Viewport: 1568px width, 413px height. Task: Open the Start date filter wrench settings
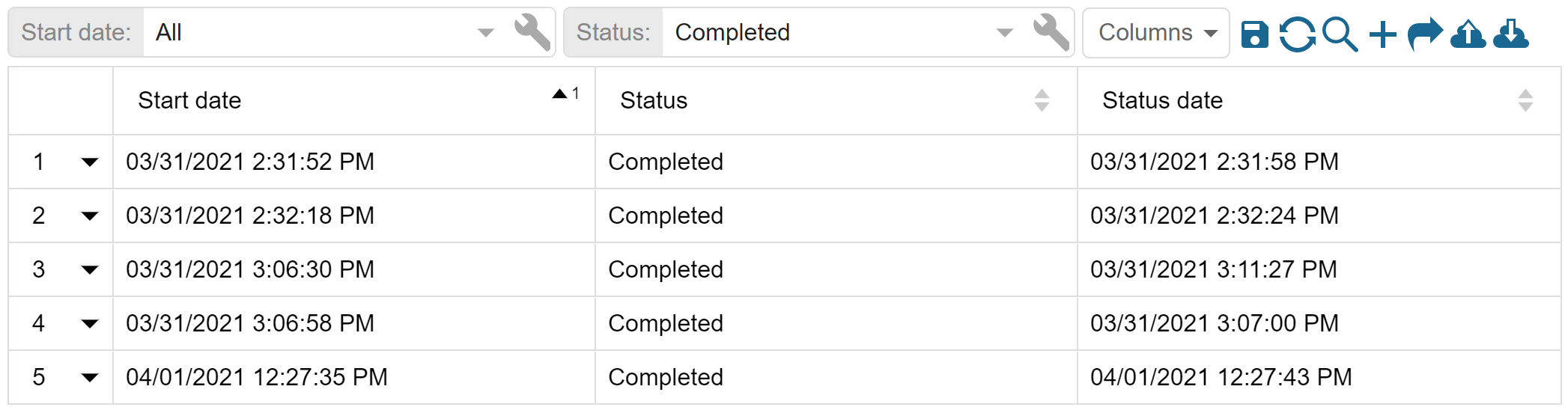pos(532,32)
